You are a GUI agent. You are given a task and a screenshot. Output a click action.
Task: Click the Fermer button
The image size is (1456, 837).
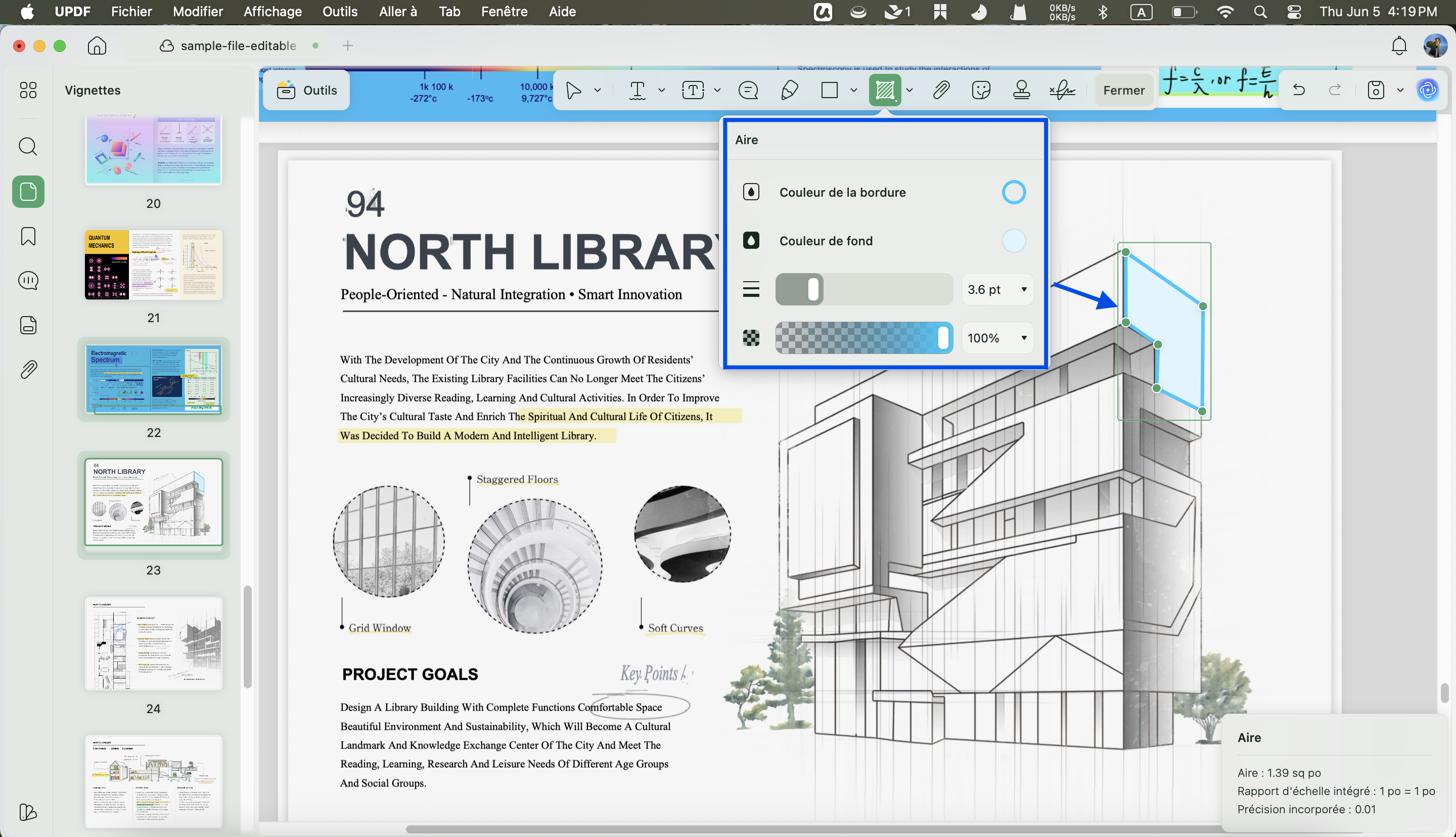(x=1124, y=90)
